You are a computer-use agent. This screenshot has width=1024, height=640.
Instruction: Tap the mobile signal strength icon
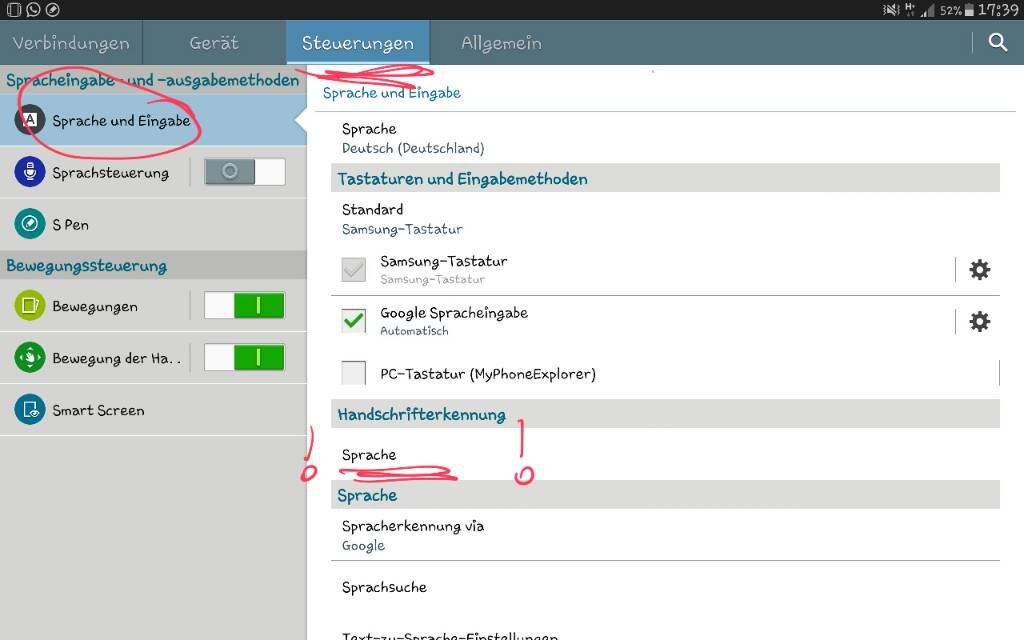tap(927, 10)
